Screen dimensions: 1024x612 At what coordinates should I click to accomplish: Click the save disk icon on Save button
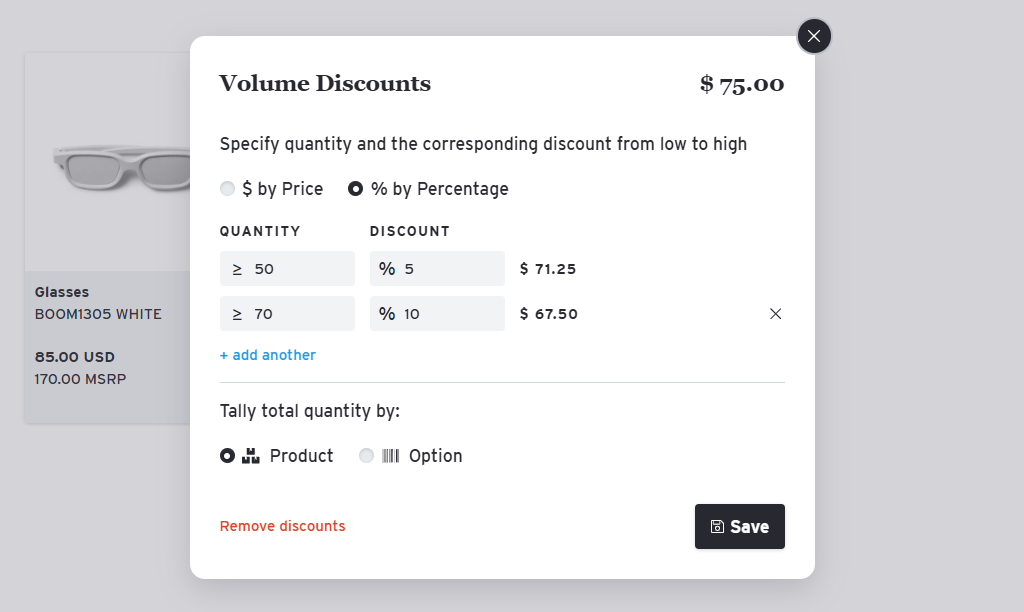point(716,526)
